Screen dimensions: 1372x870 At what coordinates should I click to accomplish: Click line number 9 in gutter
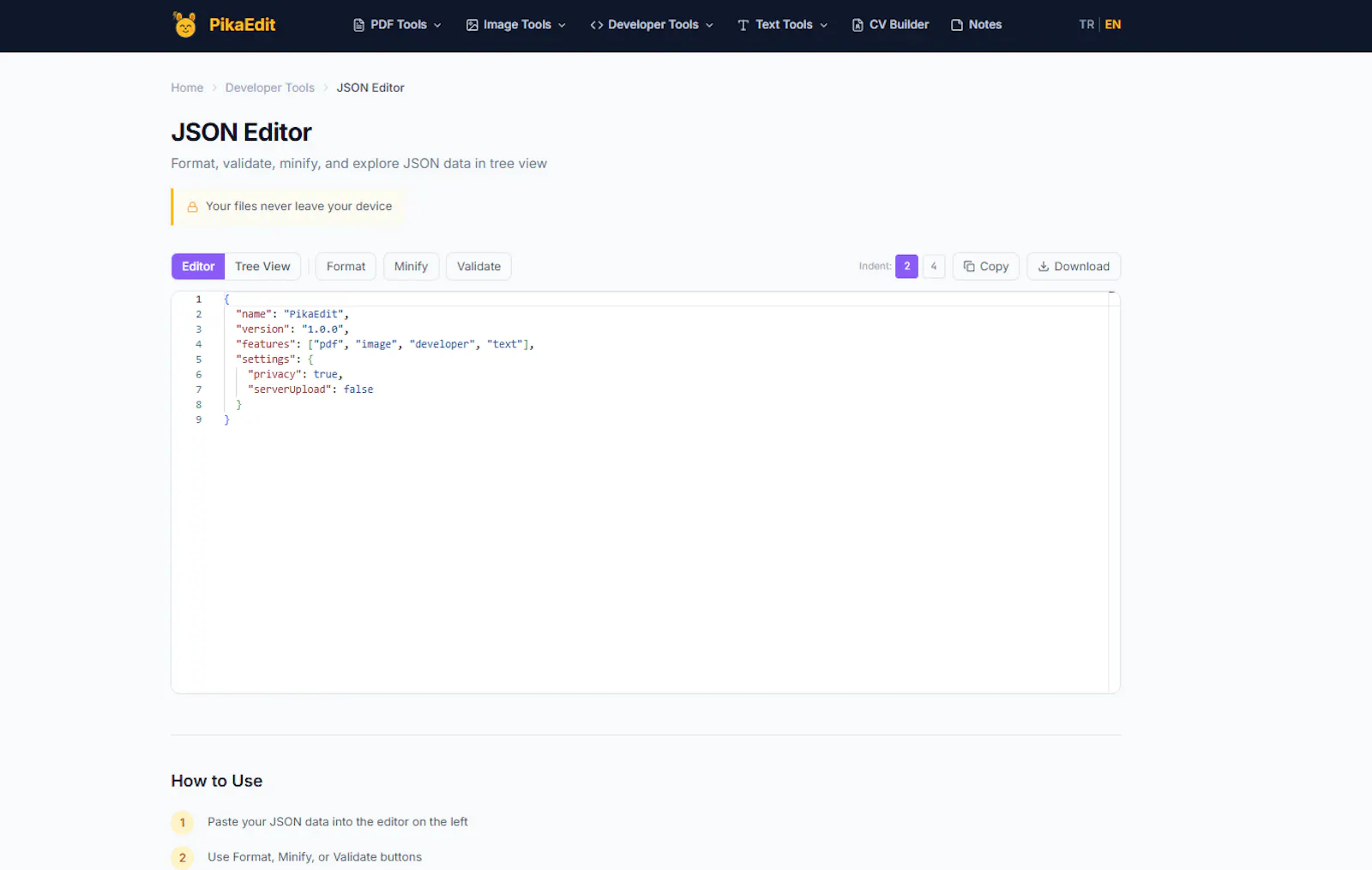click(198, 420)
